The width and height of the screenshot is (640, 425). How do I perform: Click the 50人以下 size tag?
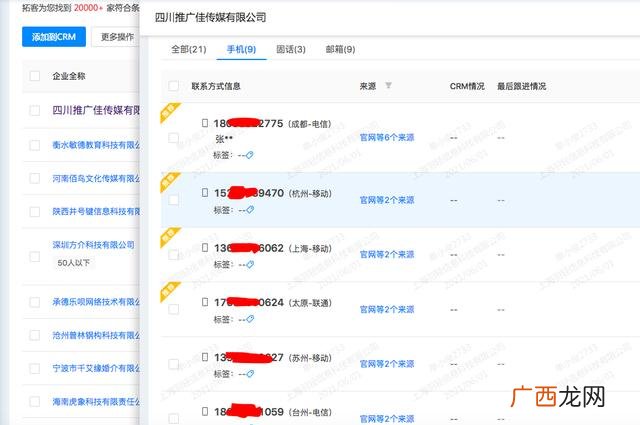(73, 263)
